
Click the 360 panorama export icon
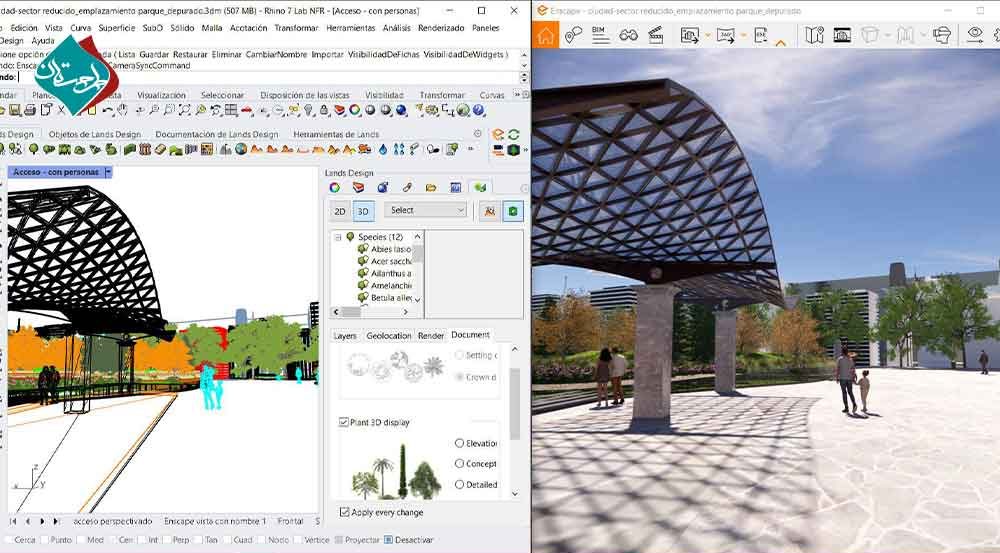pyautogui.click(x=725, y=35)
